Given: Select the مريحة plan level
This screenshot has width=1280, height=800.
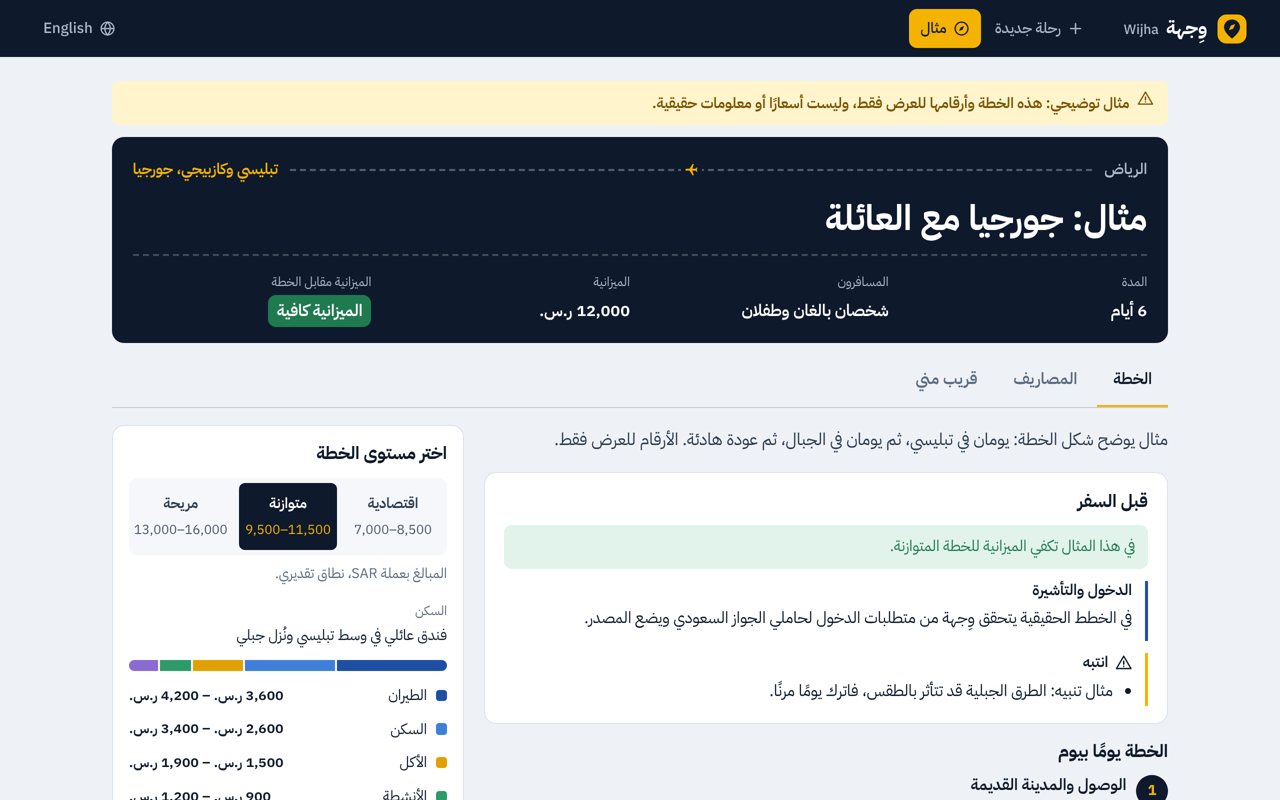Looking at the screenshot, I should [181, 516].
